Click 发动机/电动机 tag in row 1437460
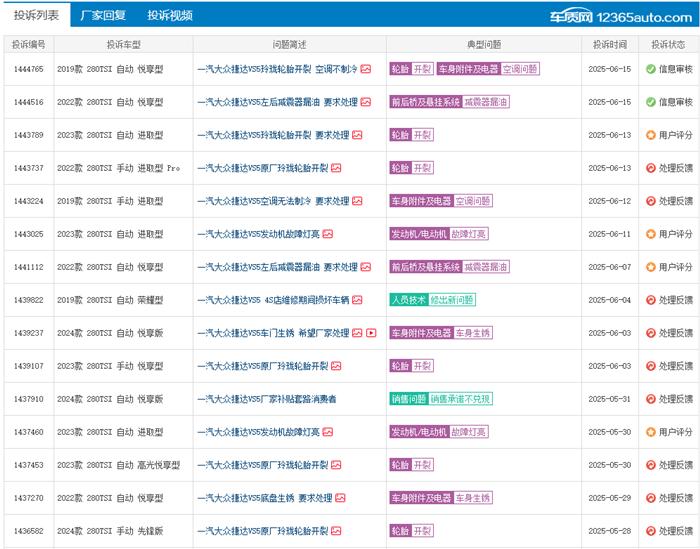Screen dimensions: 700x549 (419, 432)
